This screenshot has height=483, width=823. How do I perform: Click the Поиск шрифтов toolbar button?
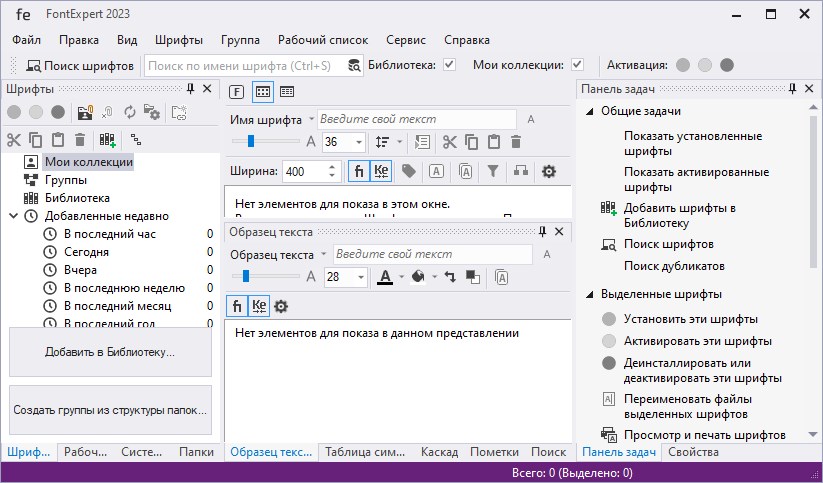pyautogui.click(x=80, y=66)
